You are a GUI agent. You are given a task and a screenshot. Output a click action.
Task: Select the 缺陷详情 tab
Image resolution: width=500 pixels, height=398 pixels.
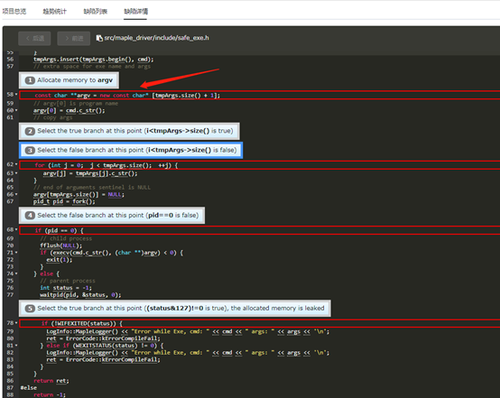click(136, 11)
